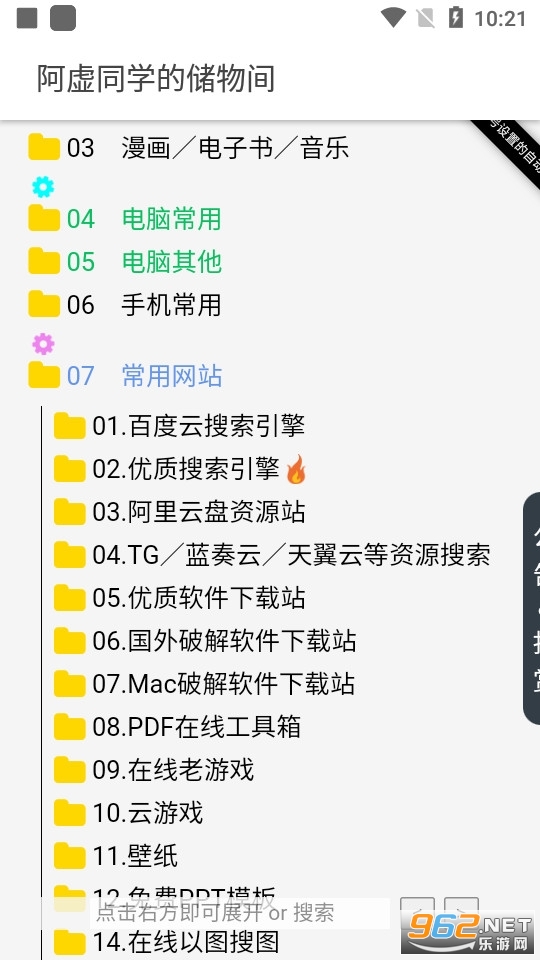Viewport: 540px width, 960px height.
Task: Click folder icon of 03 漫画／电子书／音乐
Action: tap(44, 148)
